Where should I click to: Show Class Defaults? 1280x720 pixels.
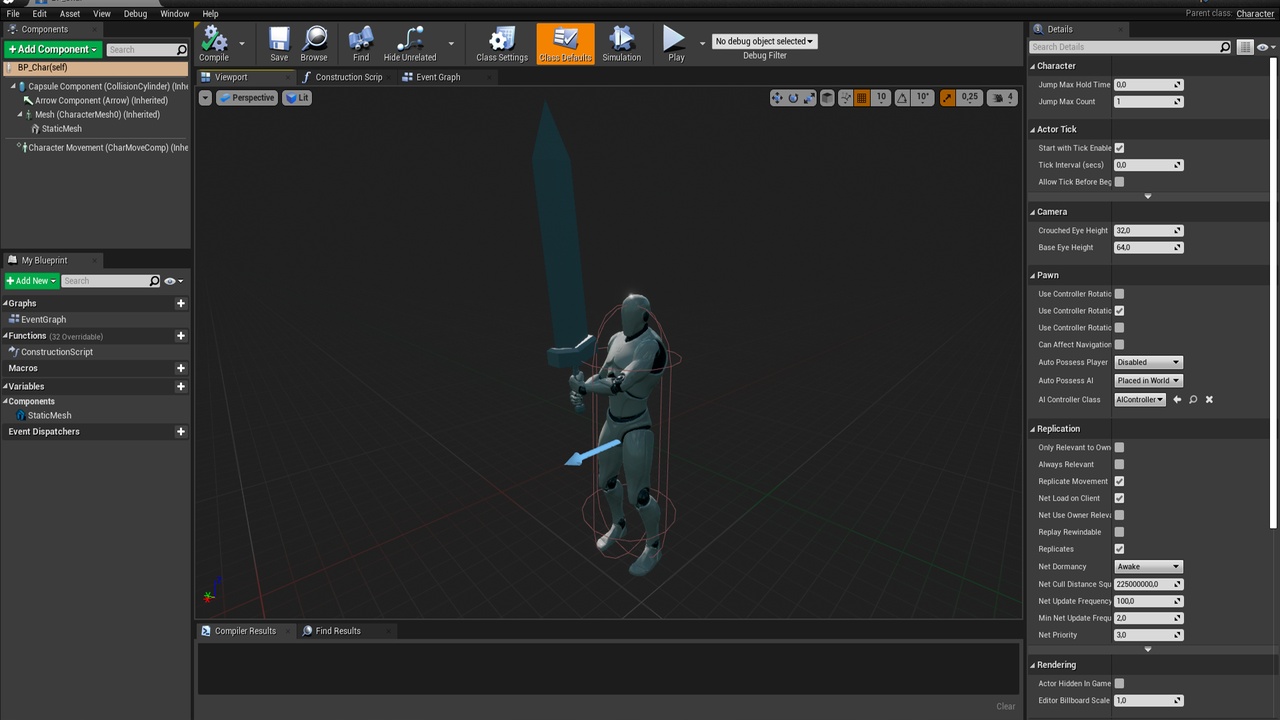click(565, 44)
